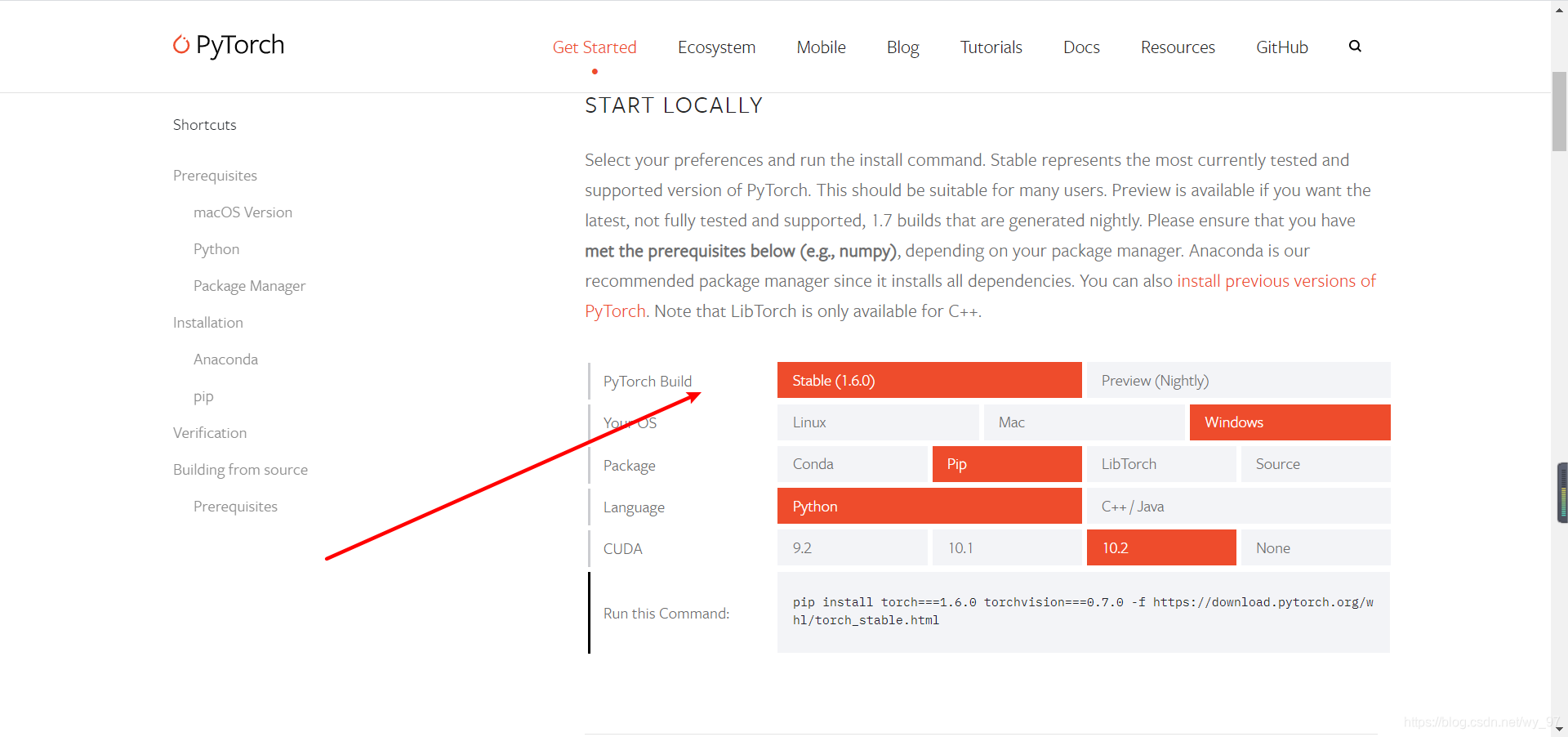Open the Resources page

[x=1178, y=47]
